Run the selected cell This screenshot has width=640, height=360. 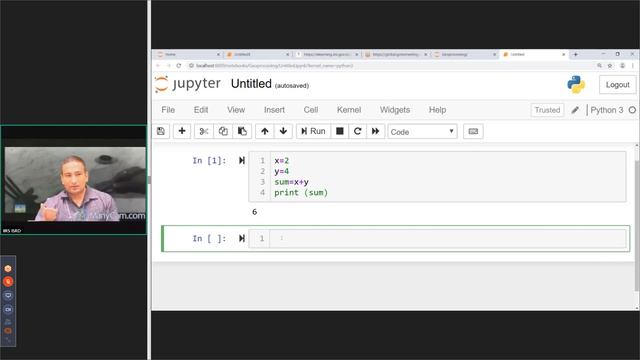coord(313,131)
